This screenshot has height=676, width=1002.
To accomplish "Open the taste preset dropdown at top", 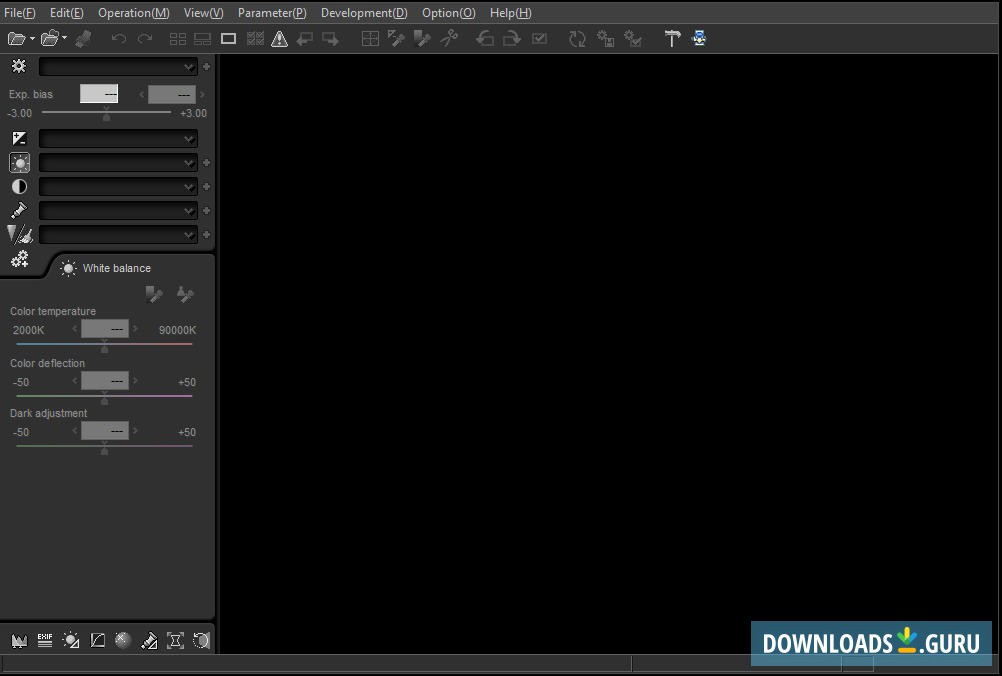I will (118, 66).
